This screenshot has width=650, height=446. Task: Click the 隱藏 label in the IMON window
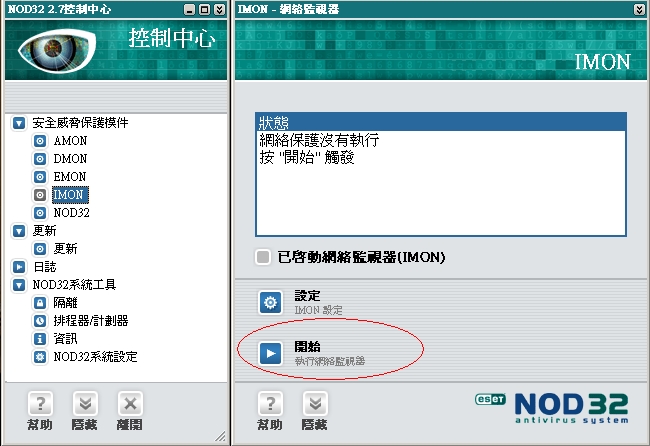coord(315,425)
